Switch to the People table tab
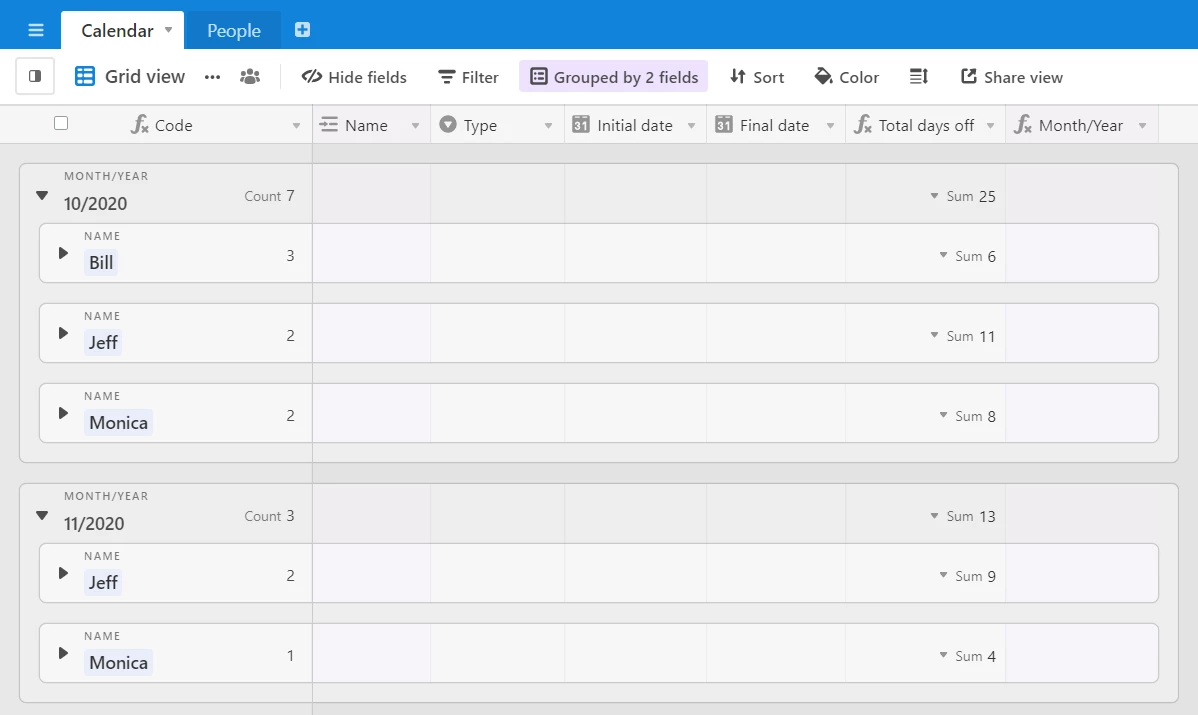This screenshot has width=1198, height=715. 234,31
